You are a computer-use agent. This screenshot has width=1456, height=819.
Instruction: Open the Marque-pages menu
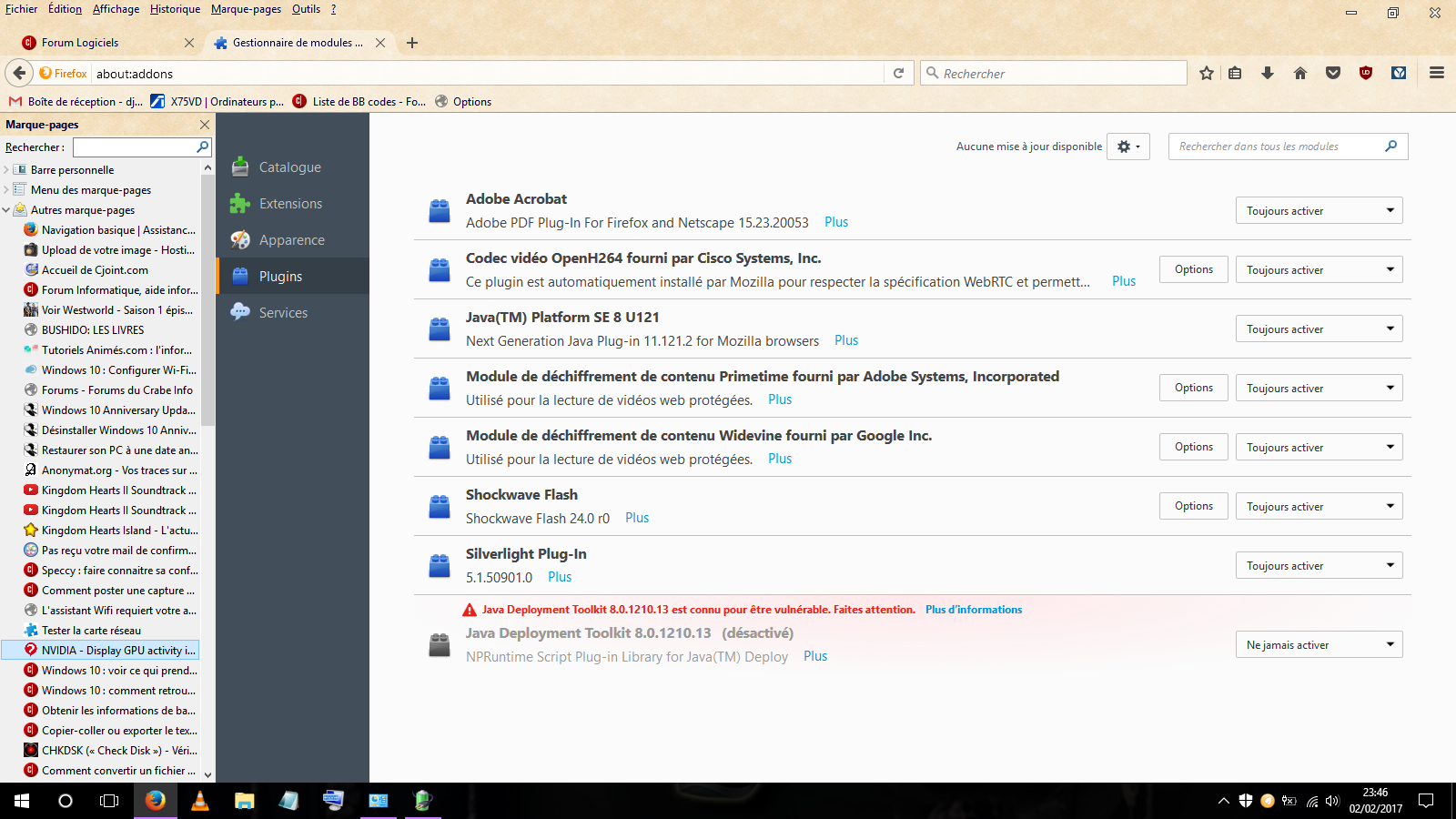click(x=246, y=9)
